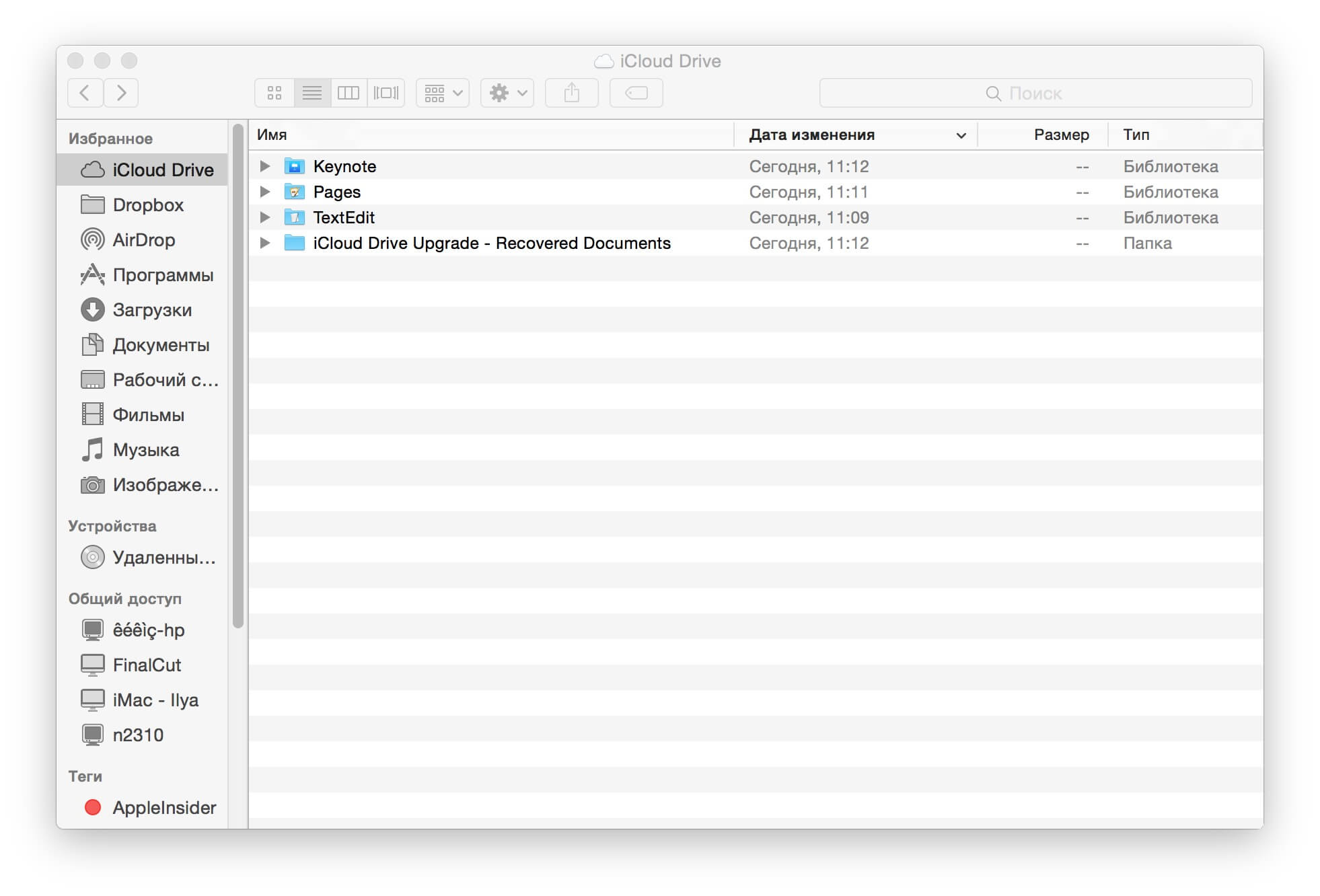Switch to icon view mode
The image size is (1320, 896).
(x=274, y=93)
